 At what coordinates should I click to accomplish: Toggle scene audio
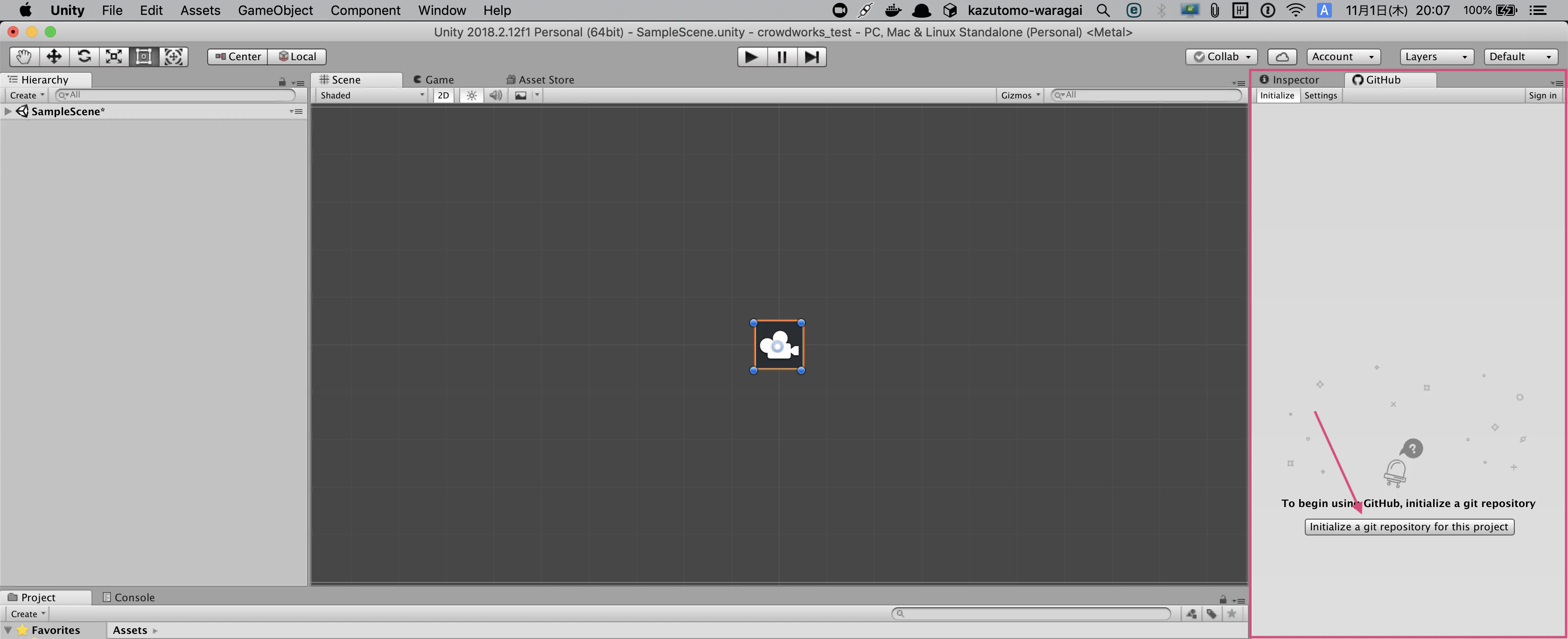point(496,95)
